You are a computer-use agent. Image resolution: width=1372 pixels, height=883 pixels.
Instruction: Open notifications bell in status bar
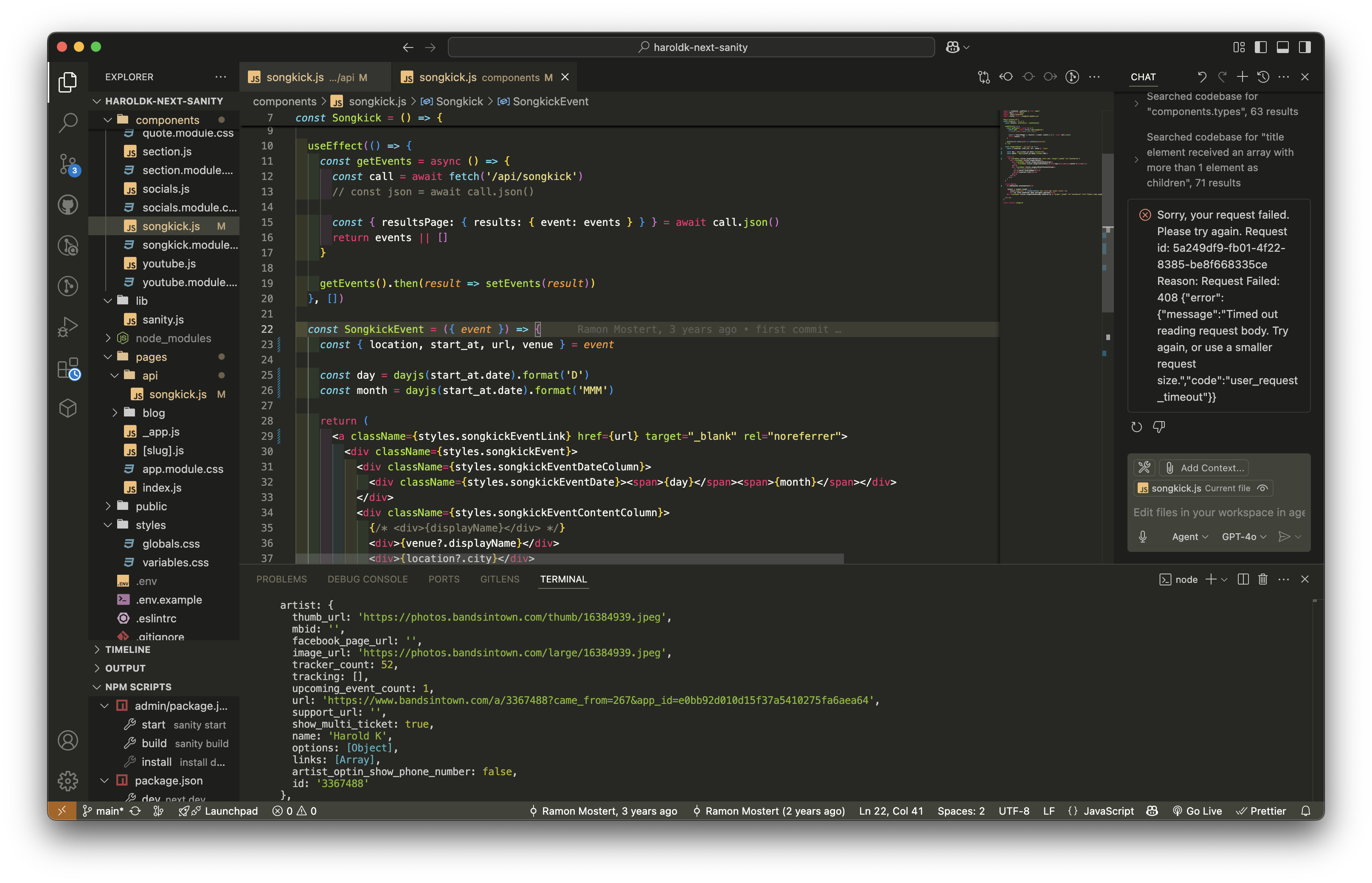pos(1305,811)
